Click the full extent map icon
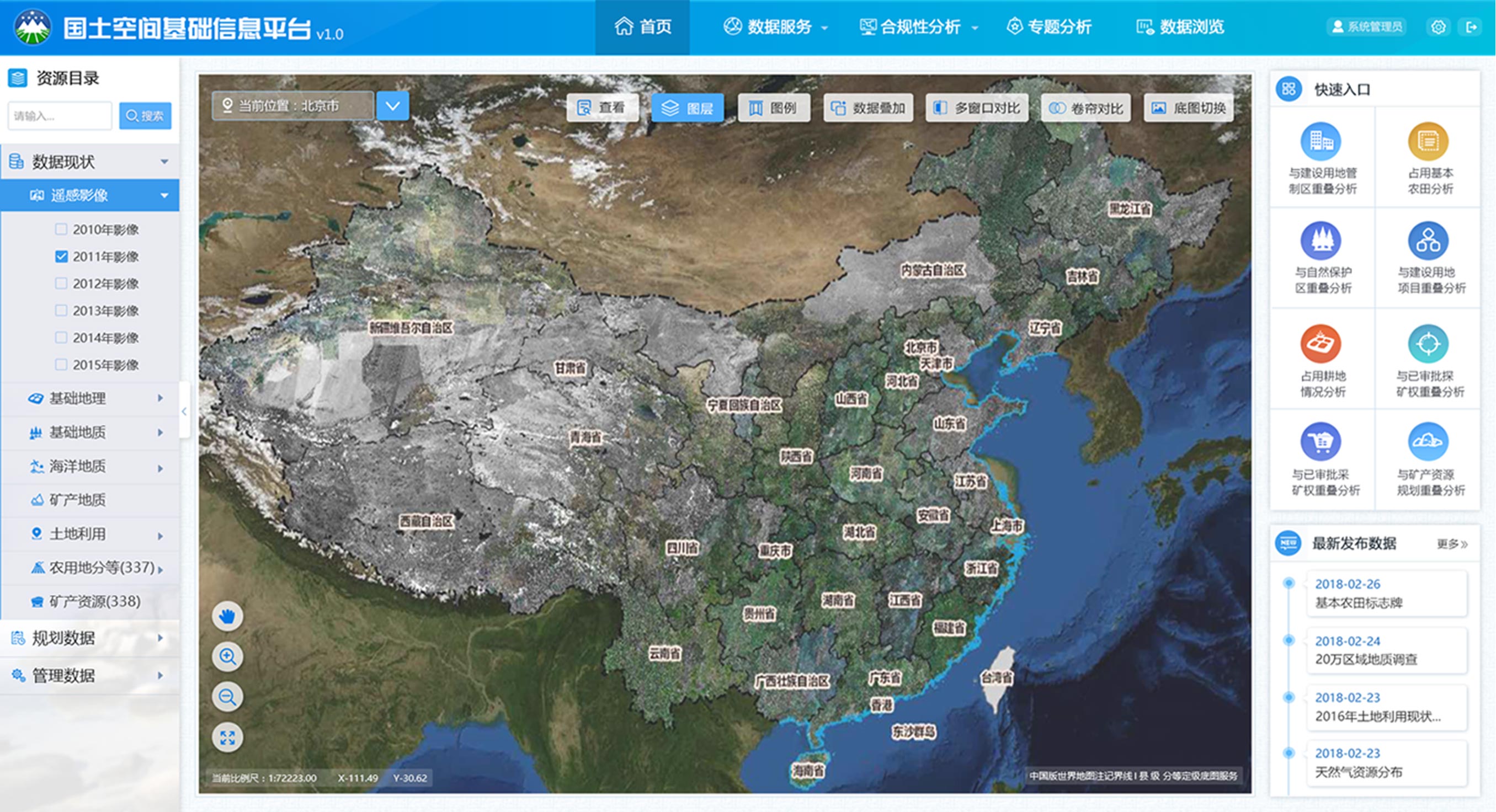Screen dimensions: 1496x812 (x=227, y=738)
